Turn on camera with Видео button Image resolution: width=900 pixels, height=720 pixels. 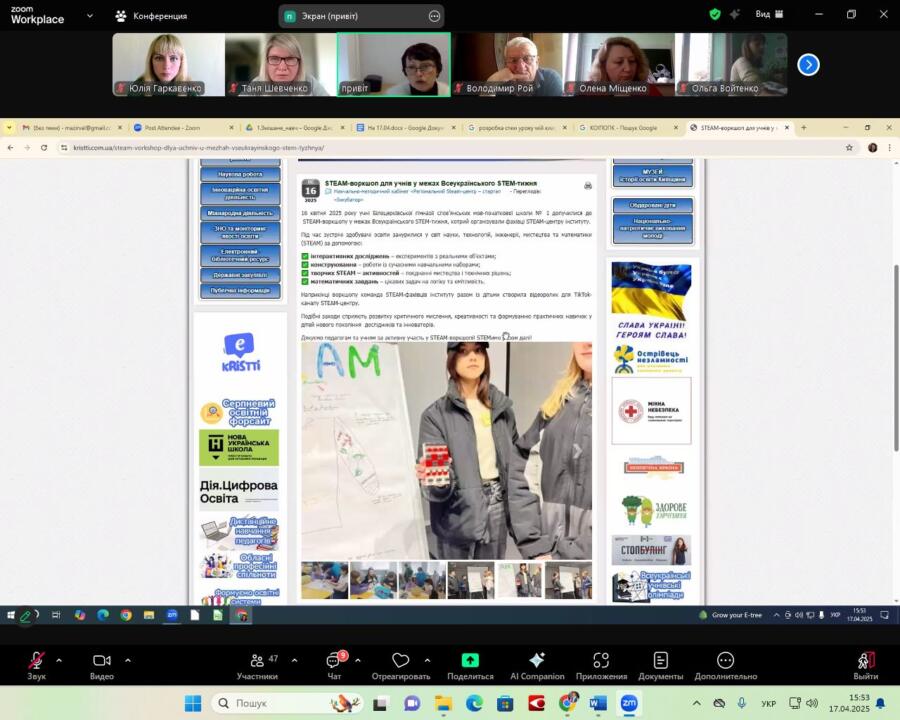102,665
